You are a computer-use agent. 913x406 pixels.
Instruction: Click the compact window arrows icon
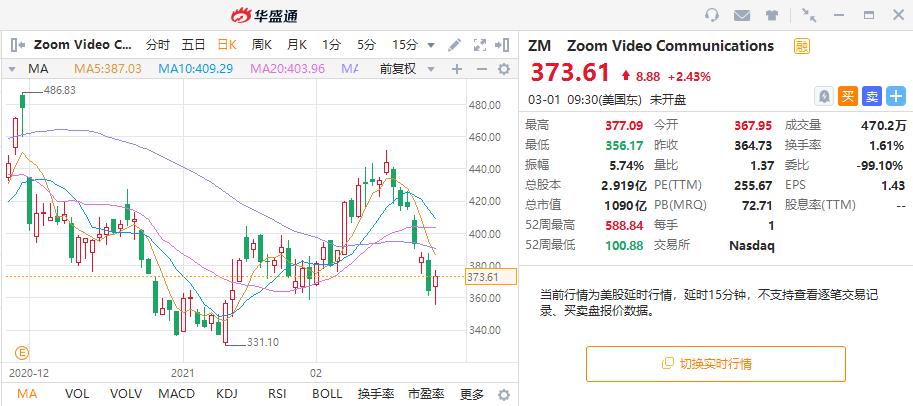(x=809, y=15)
